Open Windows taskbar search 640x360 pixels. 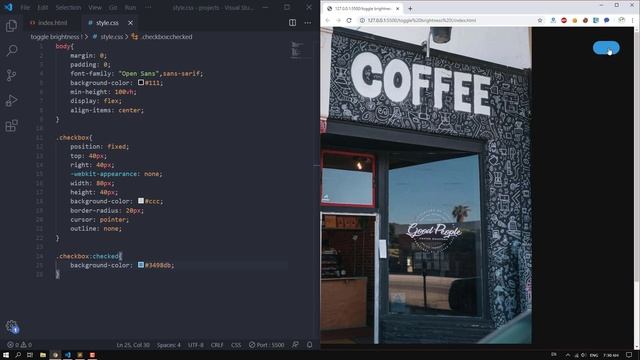click(x=18, y=355)
